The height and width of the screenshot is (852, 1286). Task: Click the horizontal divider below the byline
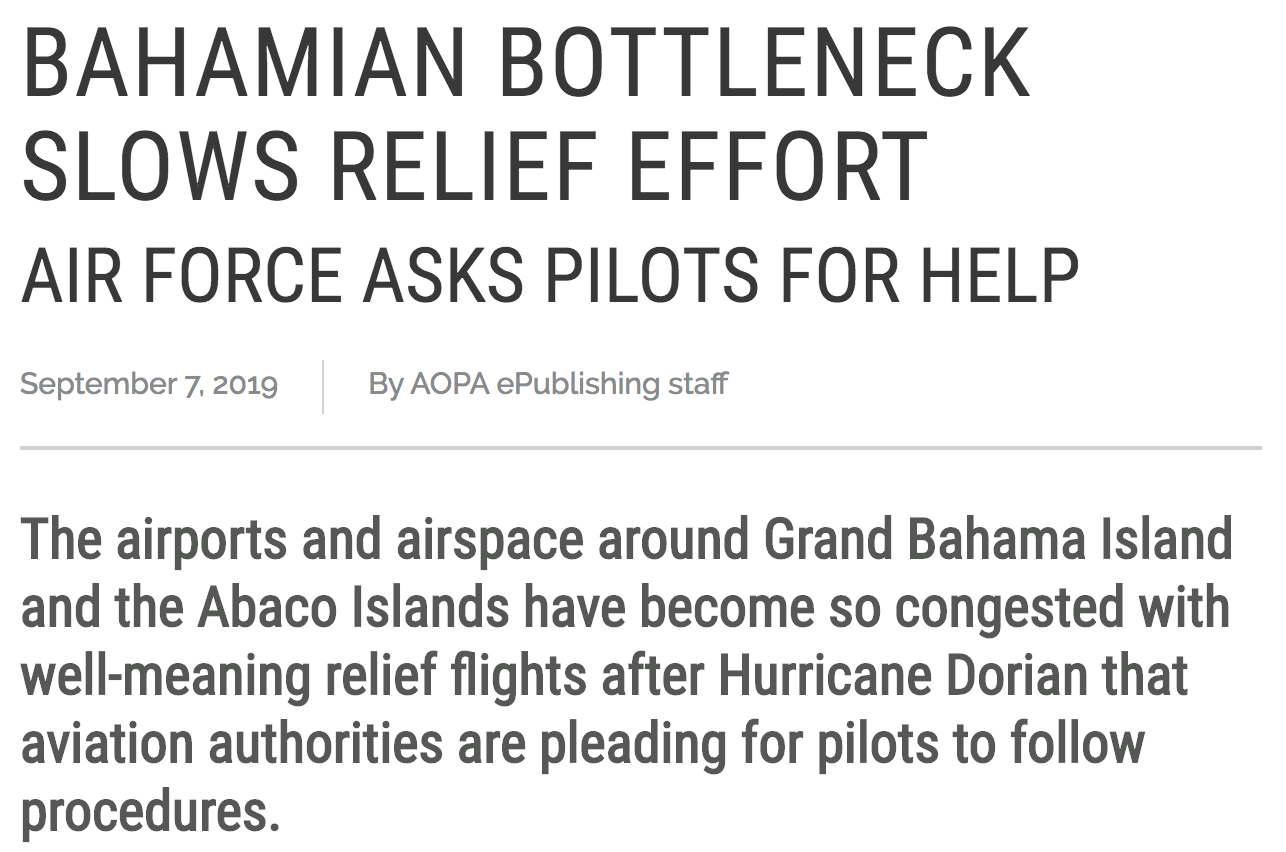tap(641, 448)
